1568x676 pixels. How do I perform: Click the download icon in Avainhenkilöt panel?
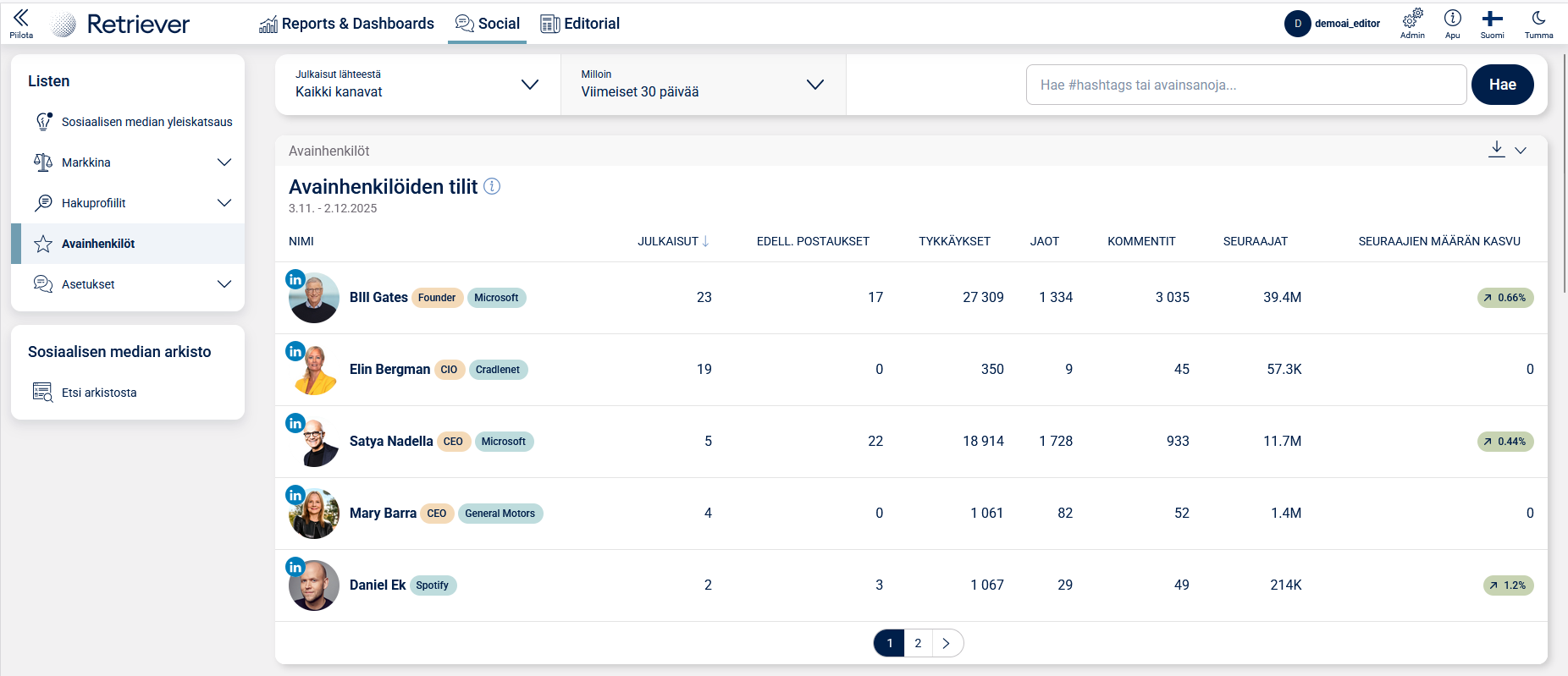coord(1496,150)
